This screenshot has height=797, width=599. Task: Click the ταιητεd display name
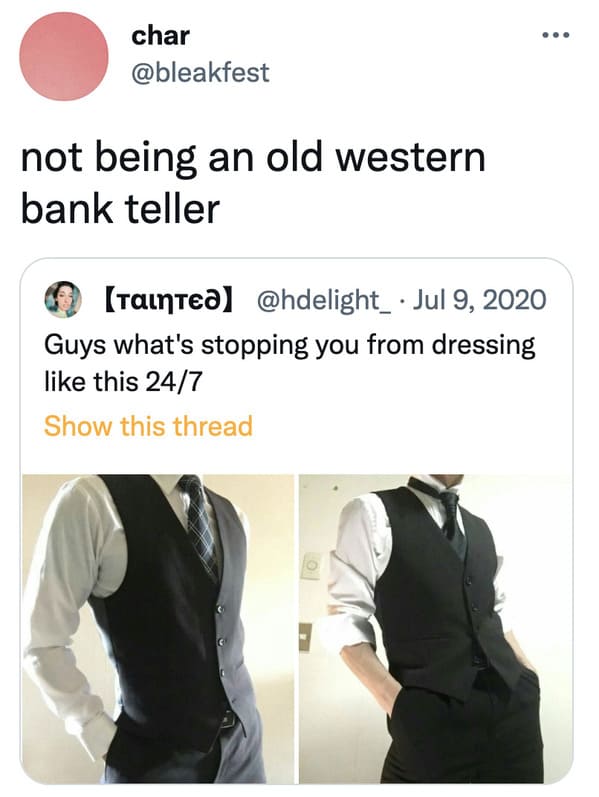[169, 300]
